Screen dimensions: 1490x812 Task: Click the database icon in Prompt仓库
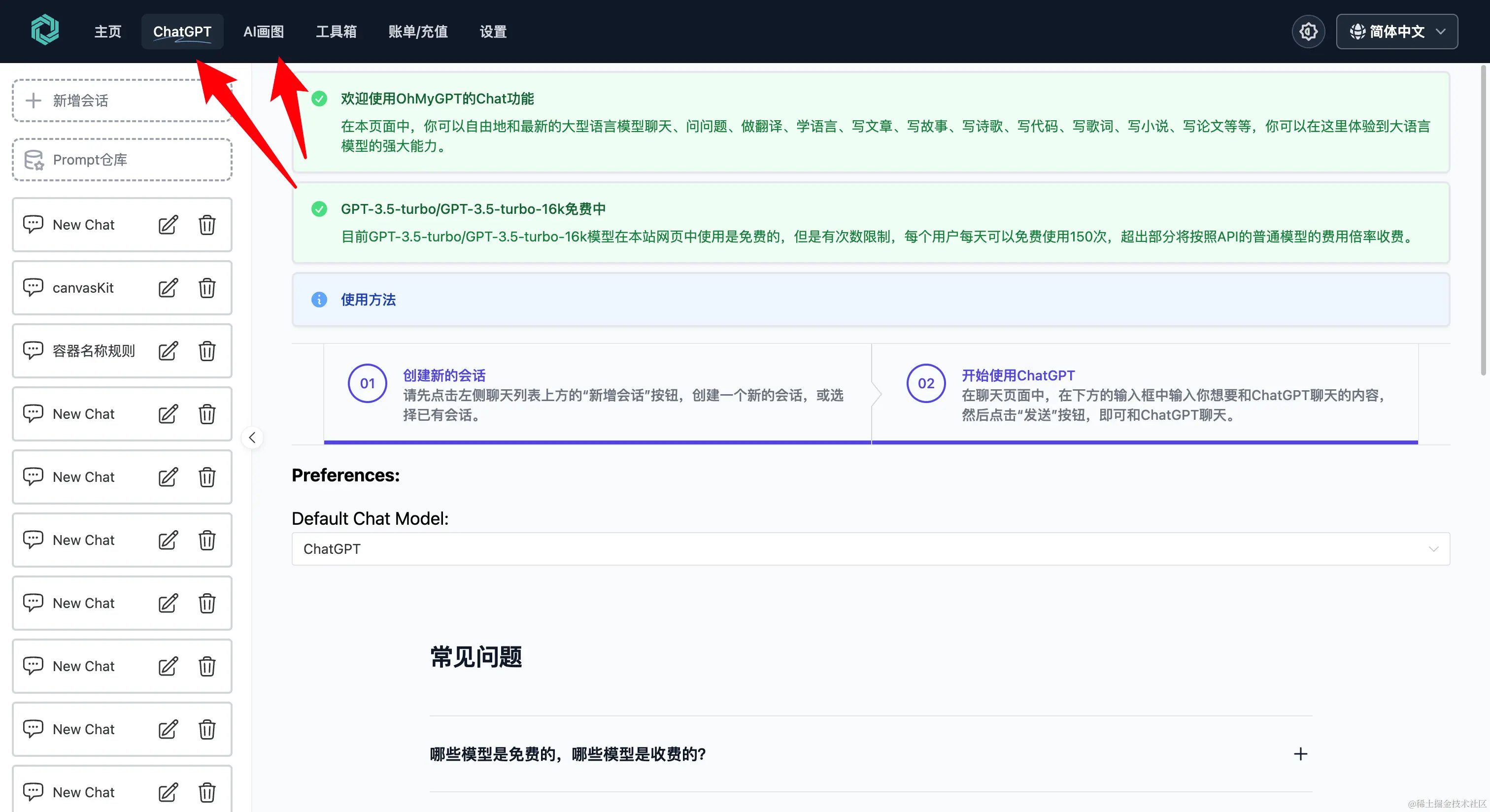point(34,160)
